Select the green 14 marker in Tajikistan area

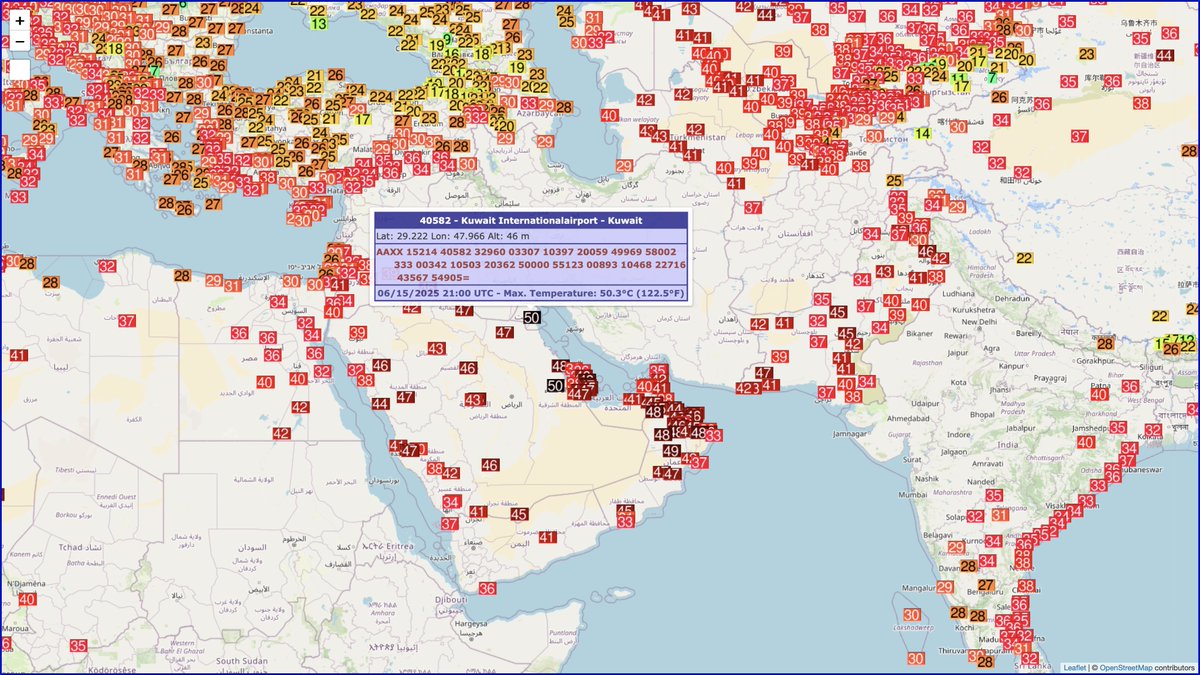(923, 133)
